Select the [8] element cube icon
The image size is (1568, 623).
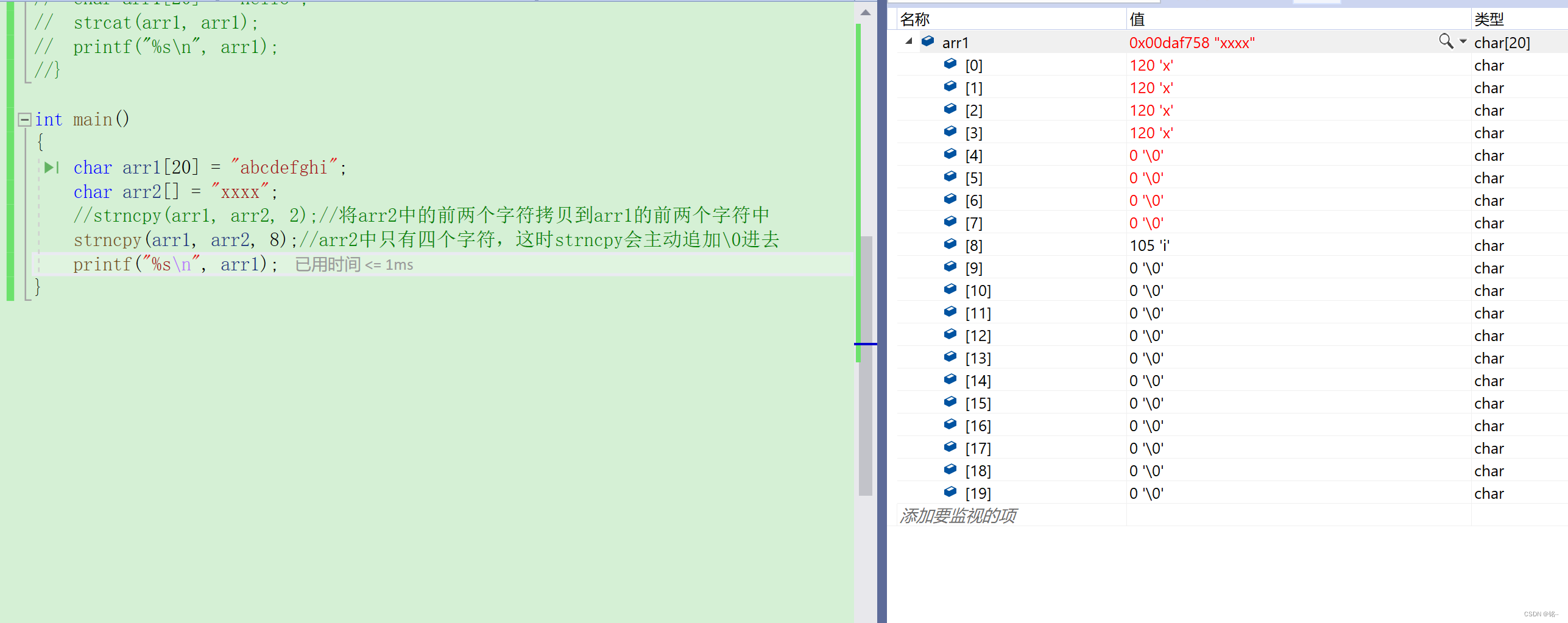(950, 244)
